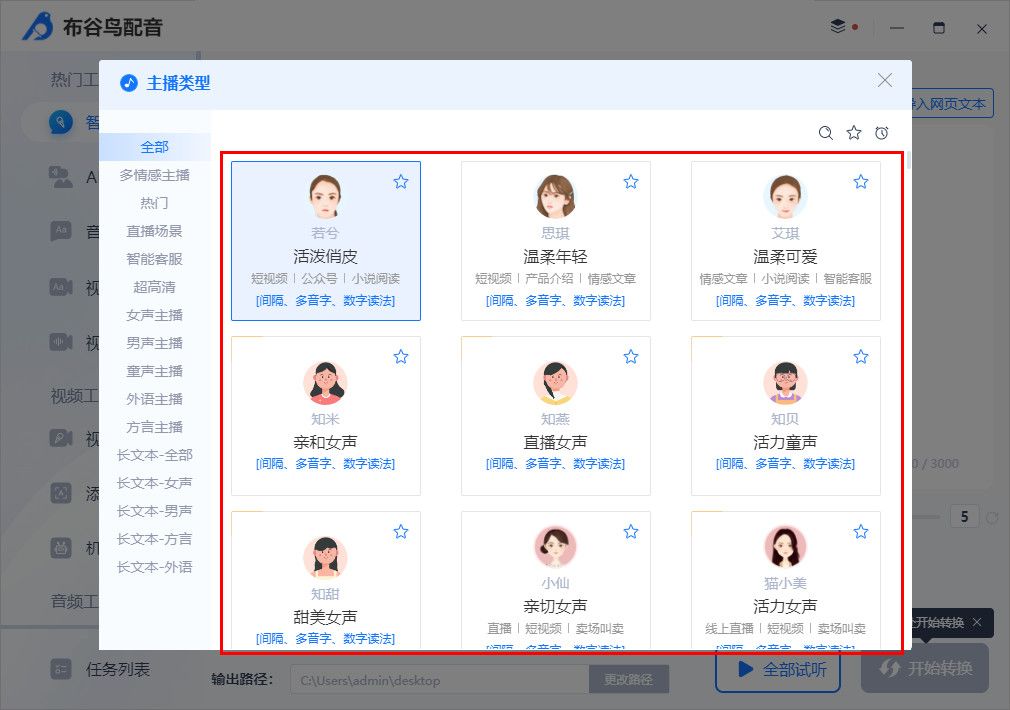Pick the 知甜 avatar

coord(325,558)
